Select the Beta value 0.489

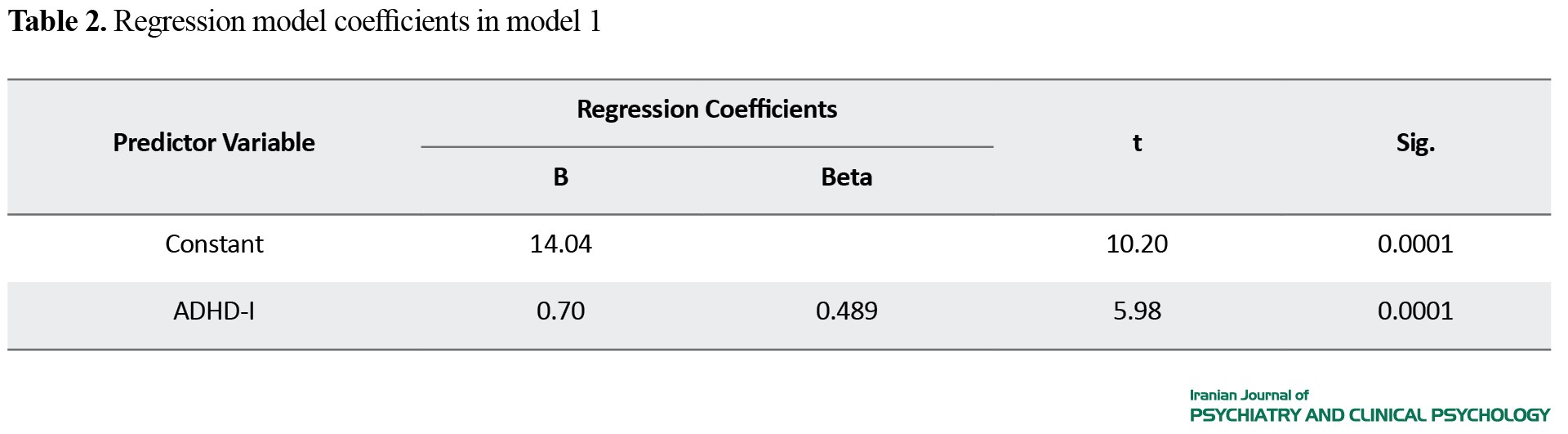[846, 311]
